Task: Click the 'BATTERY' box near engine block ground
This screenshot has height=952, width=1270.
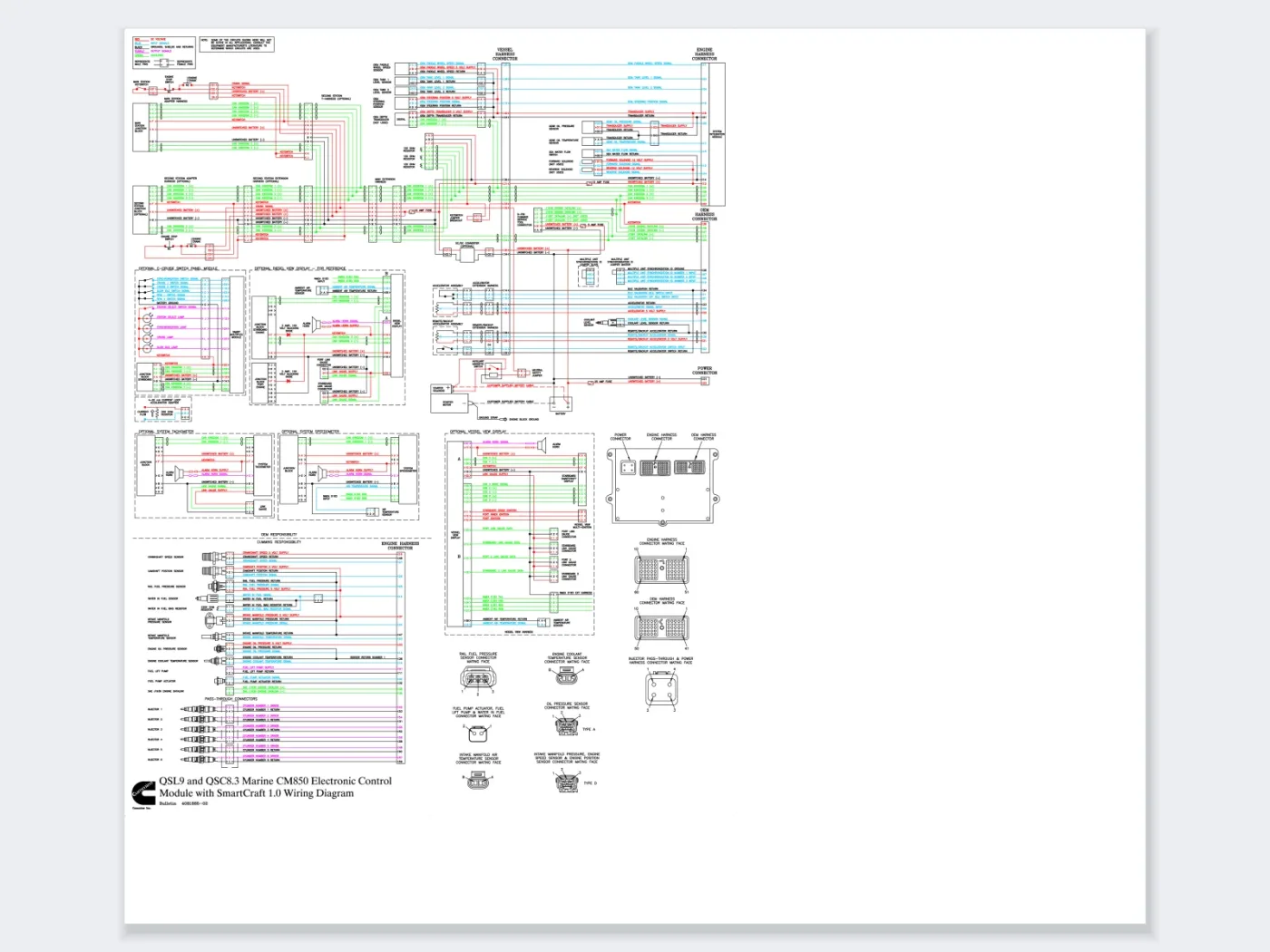Action: [561, 403]
